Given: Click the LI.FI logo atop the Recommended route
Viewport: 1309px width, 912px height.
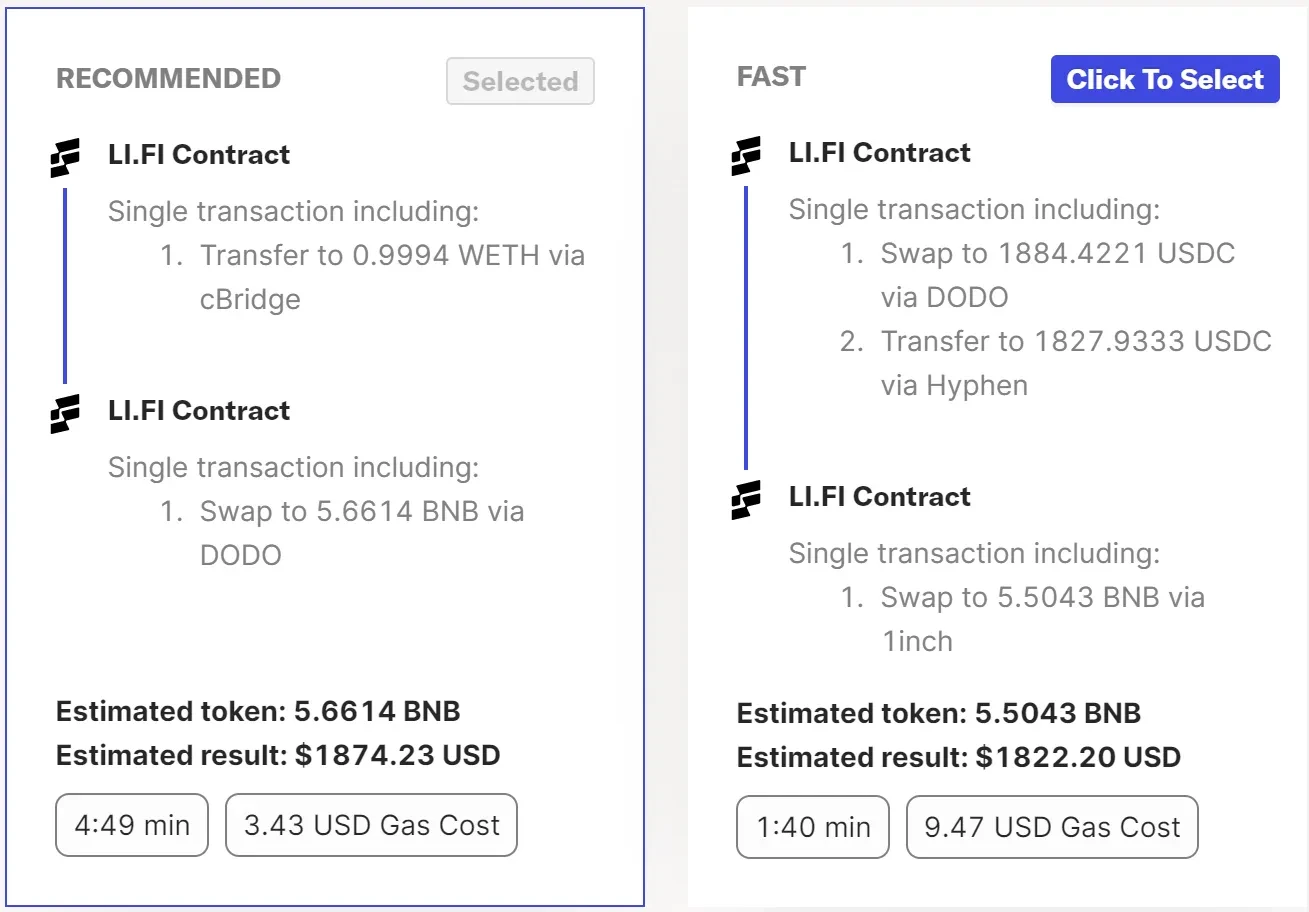Looking at the screenshot, I should click(x=65, y=158).
